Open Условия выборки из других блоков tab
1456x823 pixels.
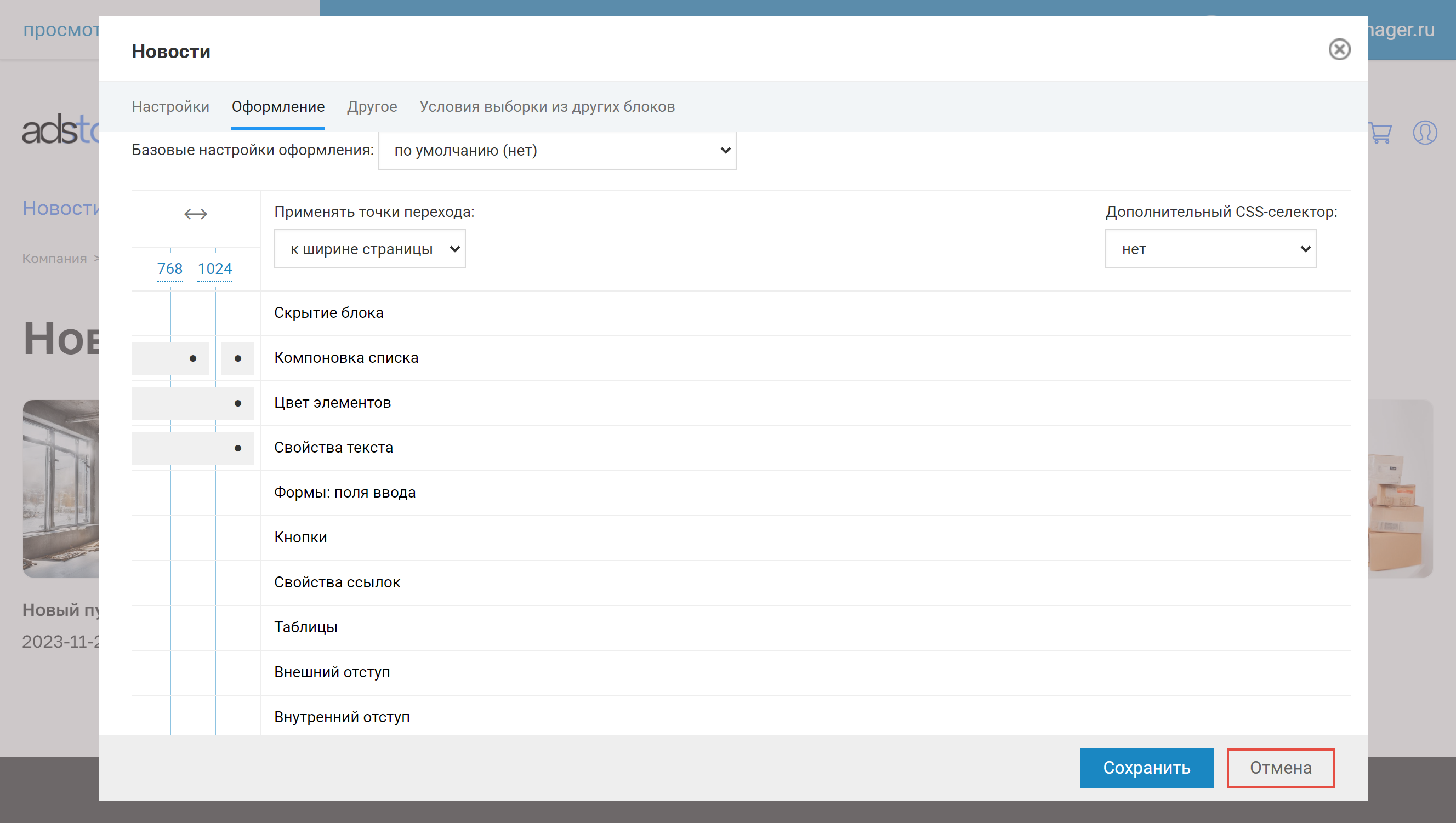pyautogui.click(x=547, y=107)
